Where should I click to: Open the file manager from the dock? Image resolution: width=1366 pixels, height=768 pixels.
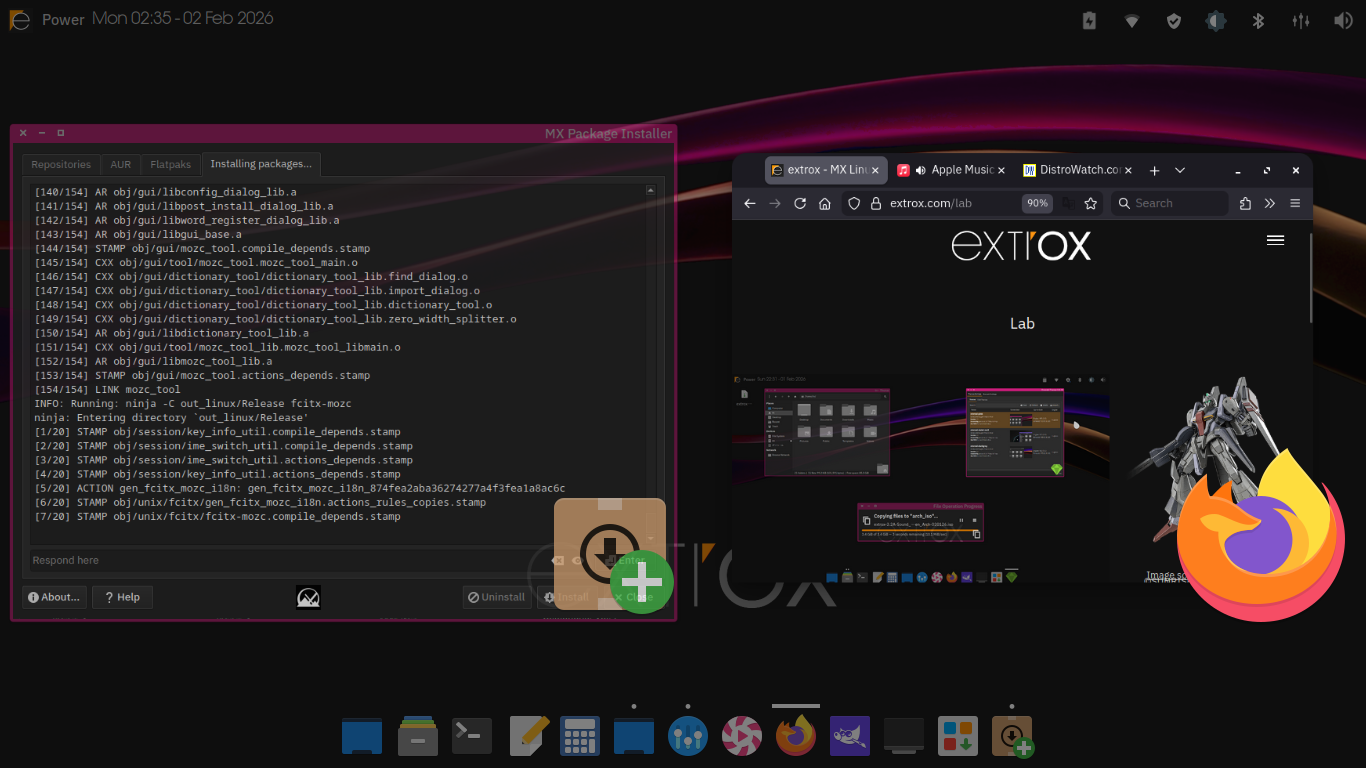pyautogui.click(x=418, y=736)
